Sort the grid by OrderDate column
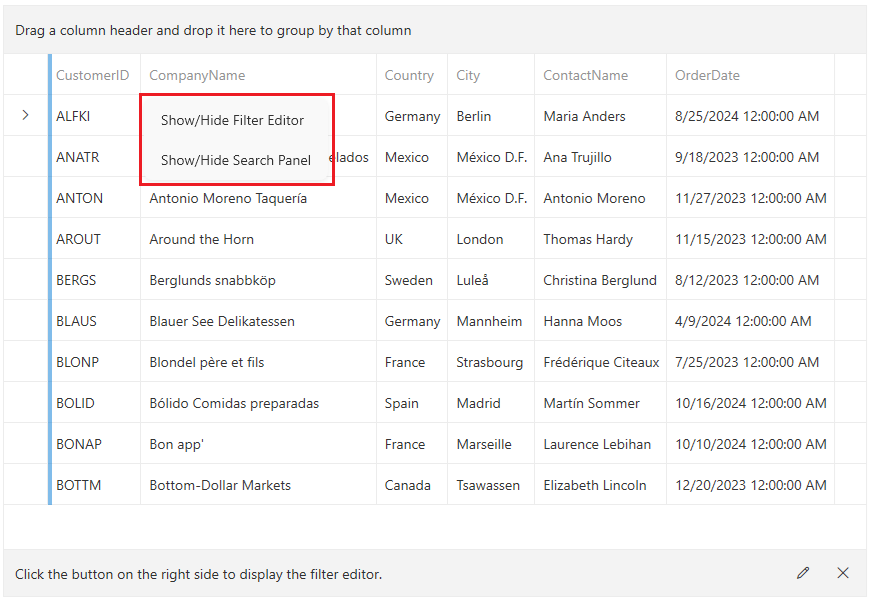Screen dimensions: 870x601 [702, 75]
